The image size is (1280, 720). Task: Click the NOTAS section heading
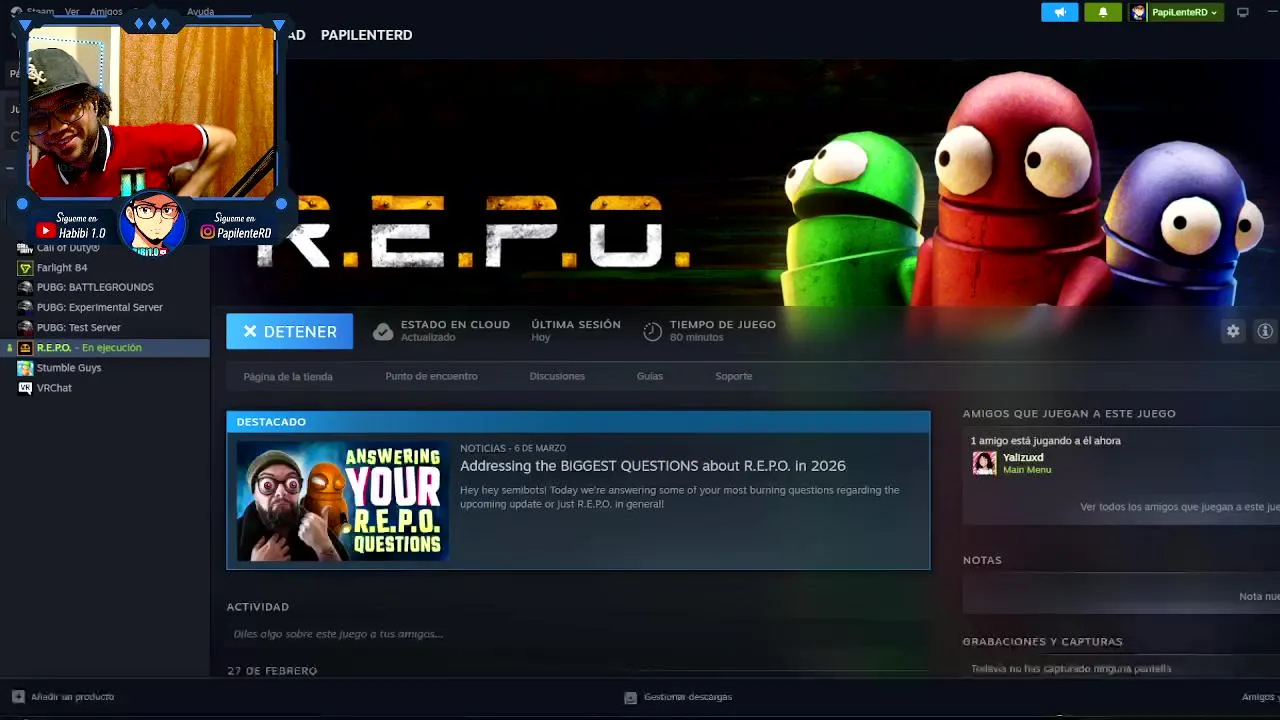[x=982, y=560]
